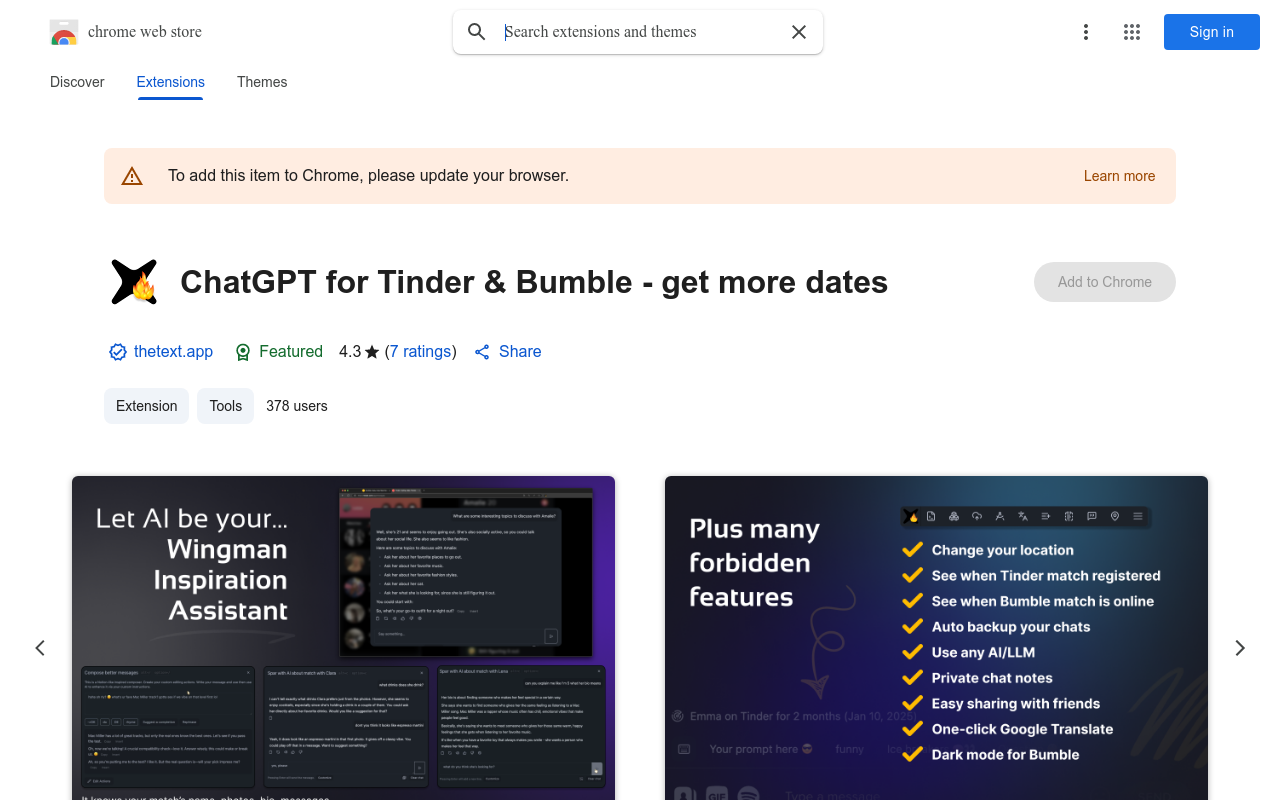The width and height of the screenshot is (1280, 800).
Task: Click the 378 users text
Action: pyautogui.click(x=297, y=406)
